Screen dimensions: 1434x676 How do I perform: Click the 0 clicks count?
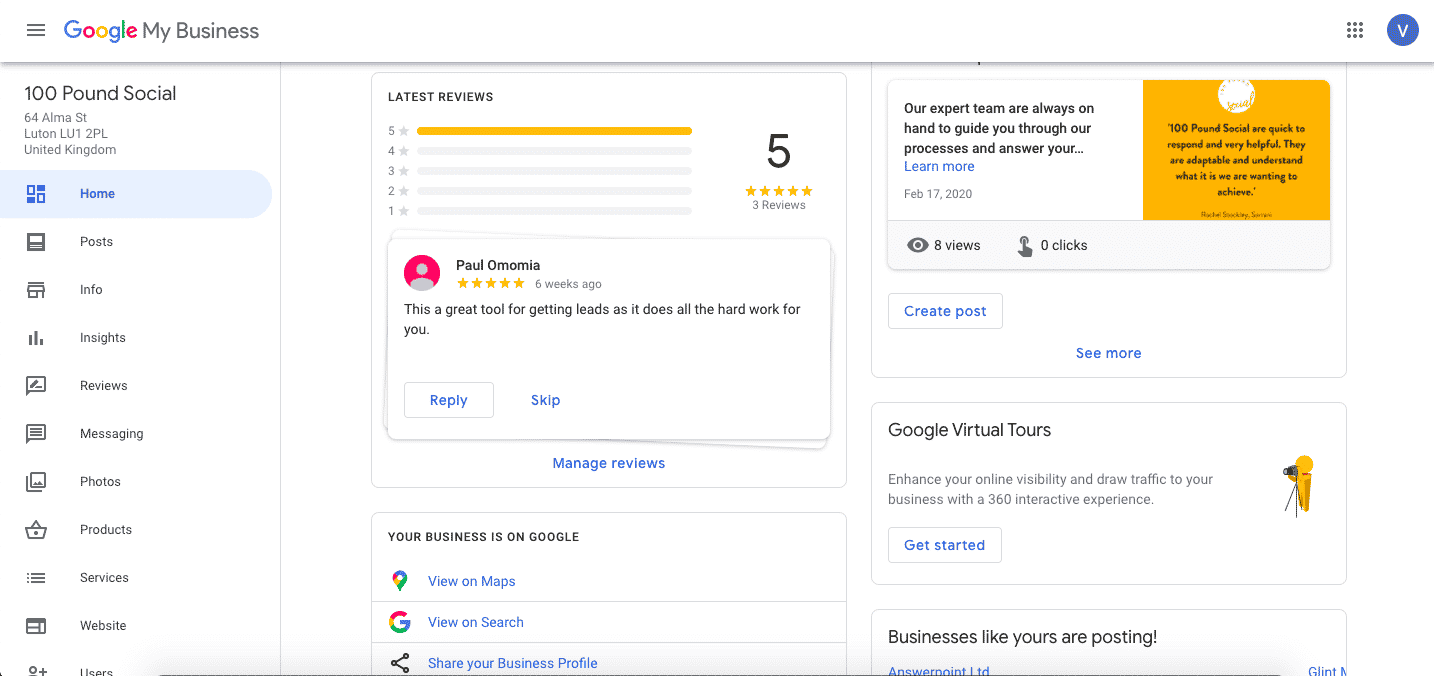coord(1064,245)
